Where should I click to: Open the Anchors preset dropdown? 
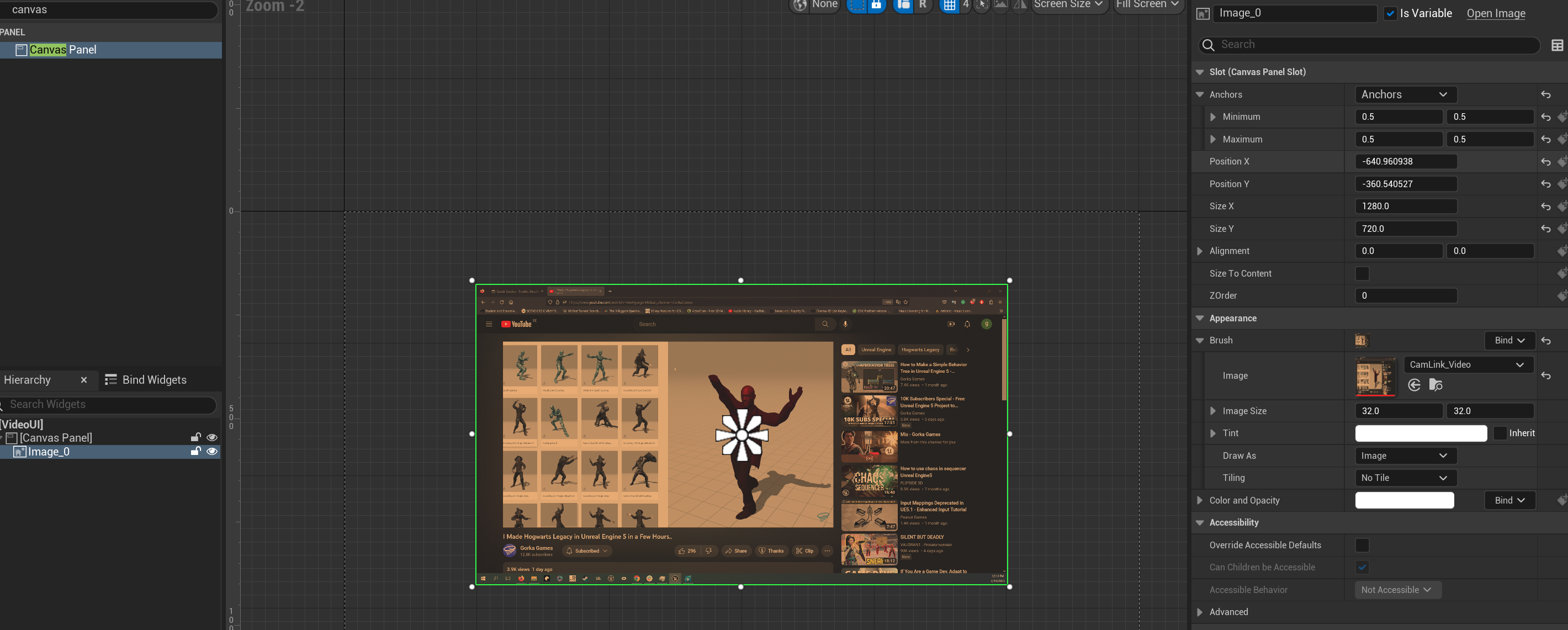pos(1405,94)
